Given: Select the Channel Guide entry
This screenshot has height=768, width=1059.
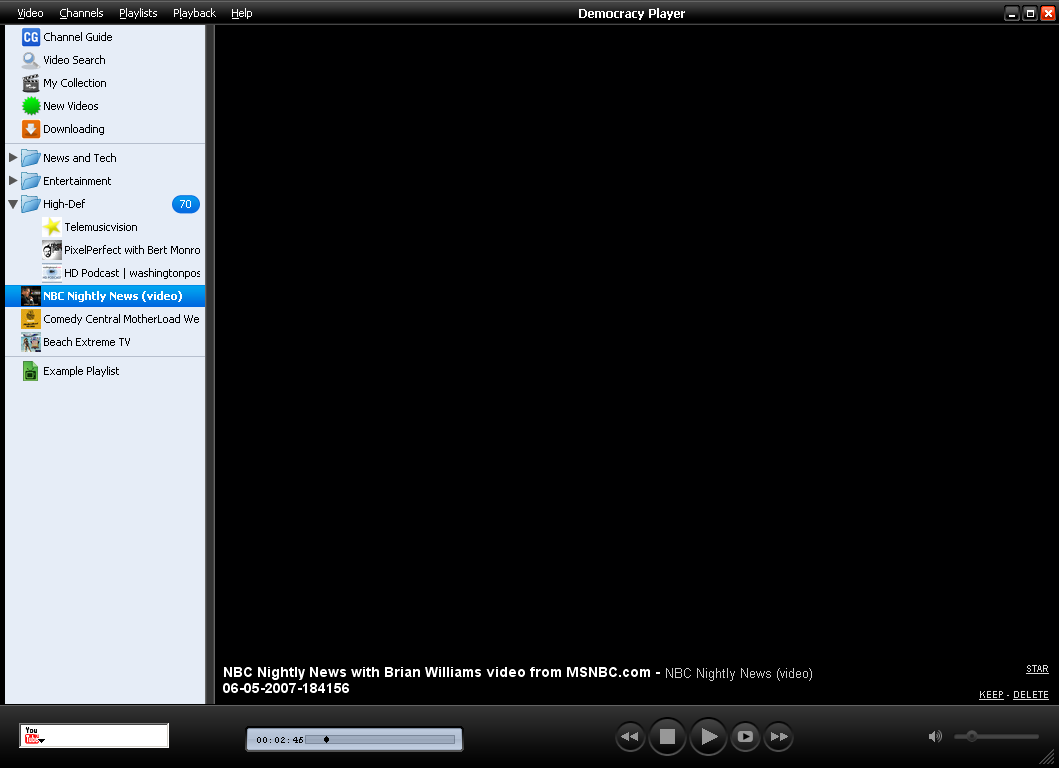Looking at the screenshot, I should click(105, 37).
